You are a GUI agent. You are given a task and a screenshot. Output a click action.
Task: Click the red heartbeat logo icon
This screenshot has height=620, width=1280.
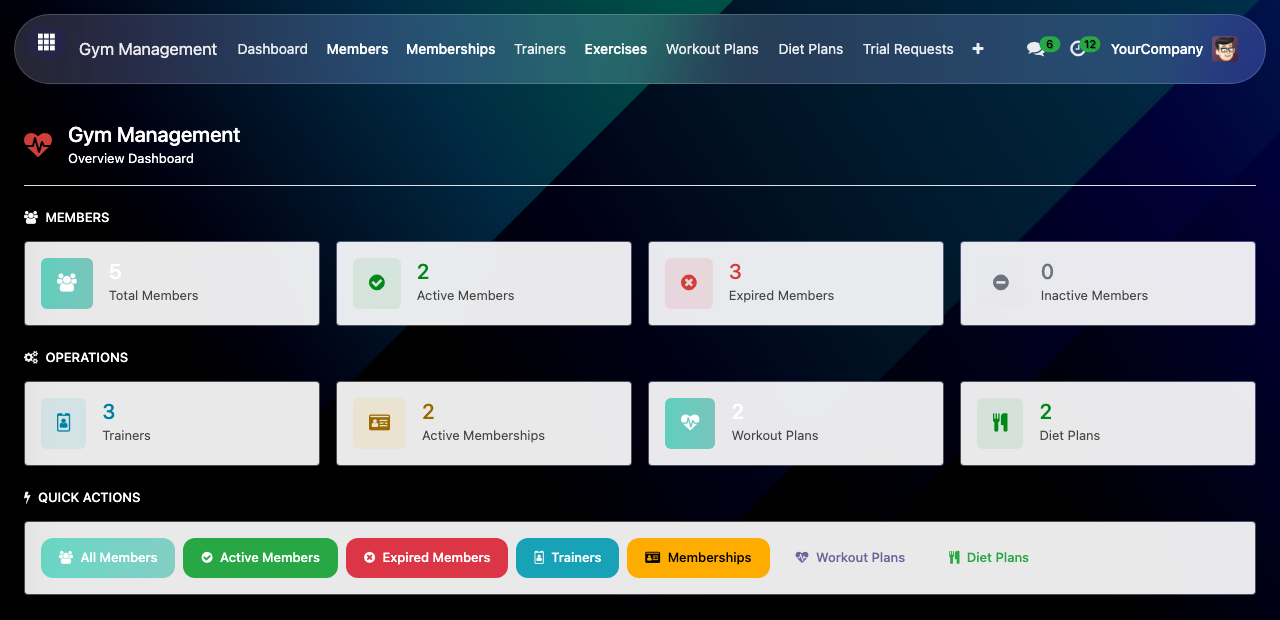[38, 145]
